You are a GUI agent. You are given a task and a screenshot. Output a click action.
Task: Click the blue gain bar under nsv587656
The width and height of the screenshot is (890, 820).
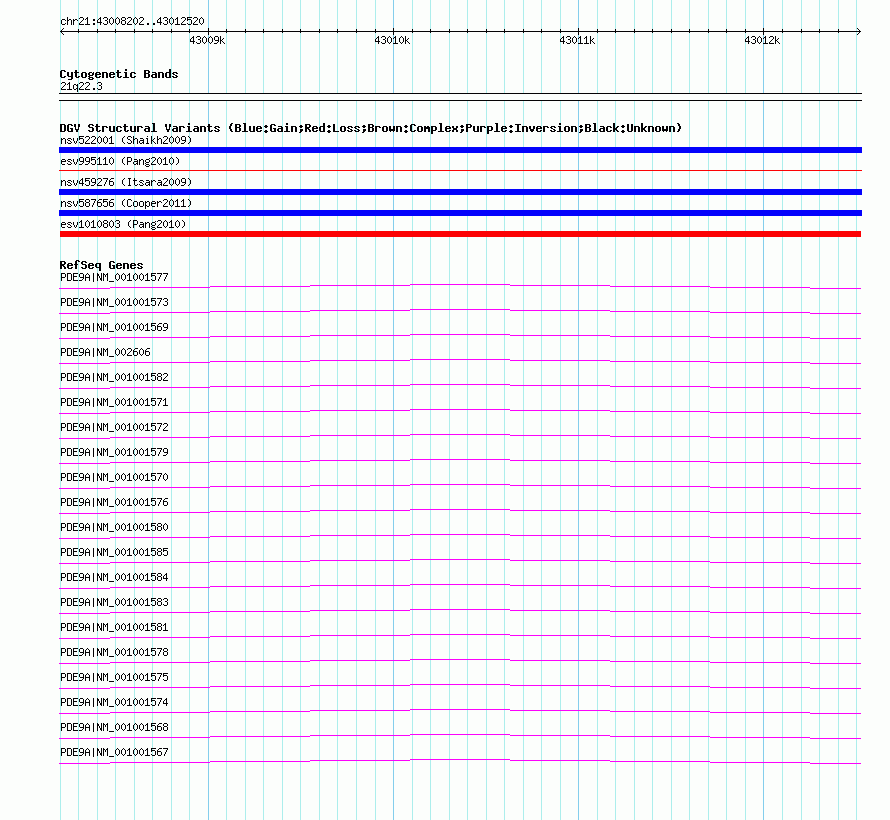[x=460, y=213]
